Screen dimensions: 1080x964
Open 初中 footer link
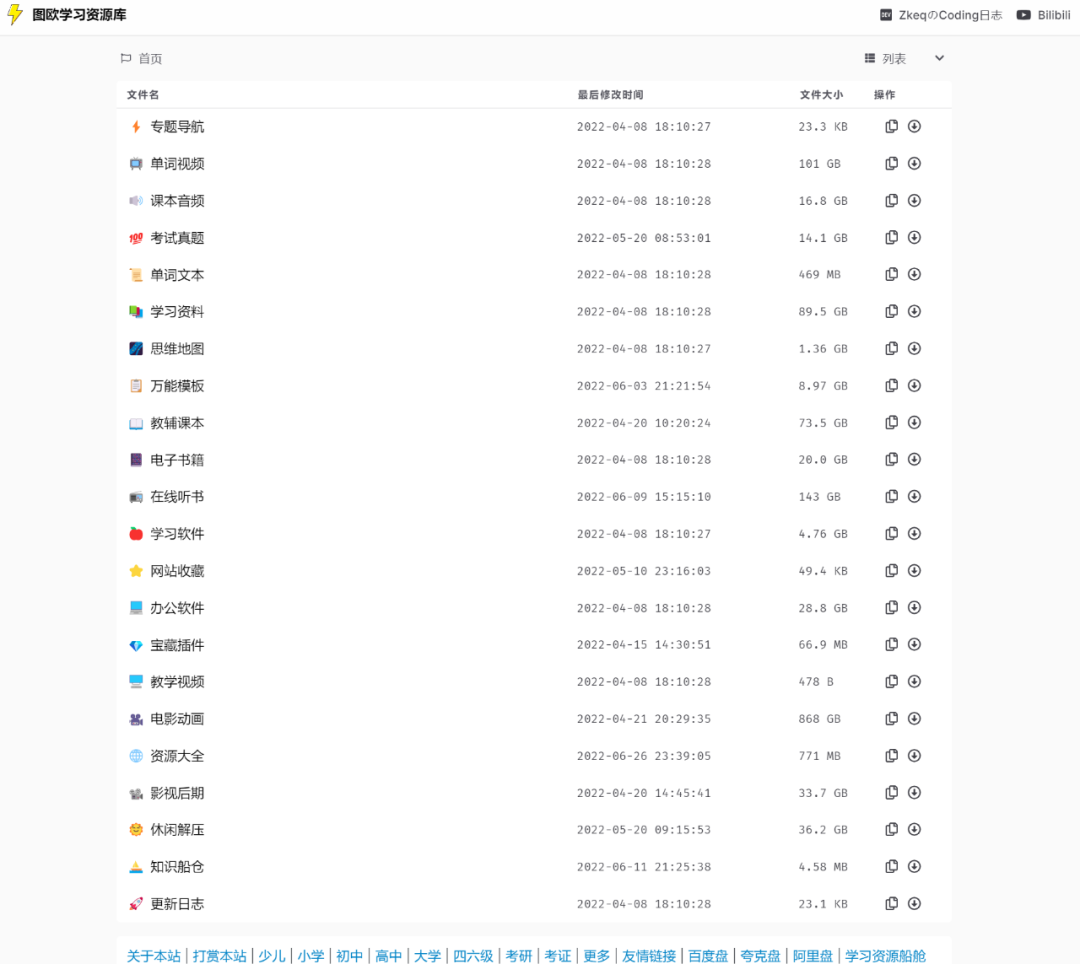click(349, 956)
